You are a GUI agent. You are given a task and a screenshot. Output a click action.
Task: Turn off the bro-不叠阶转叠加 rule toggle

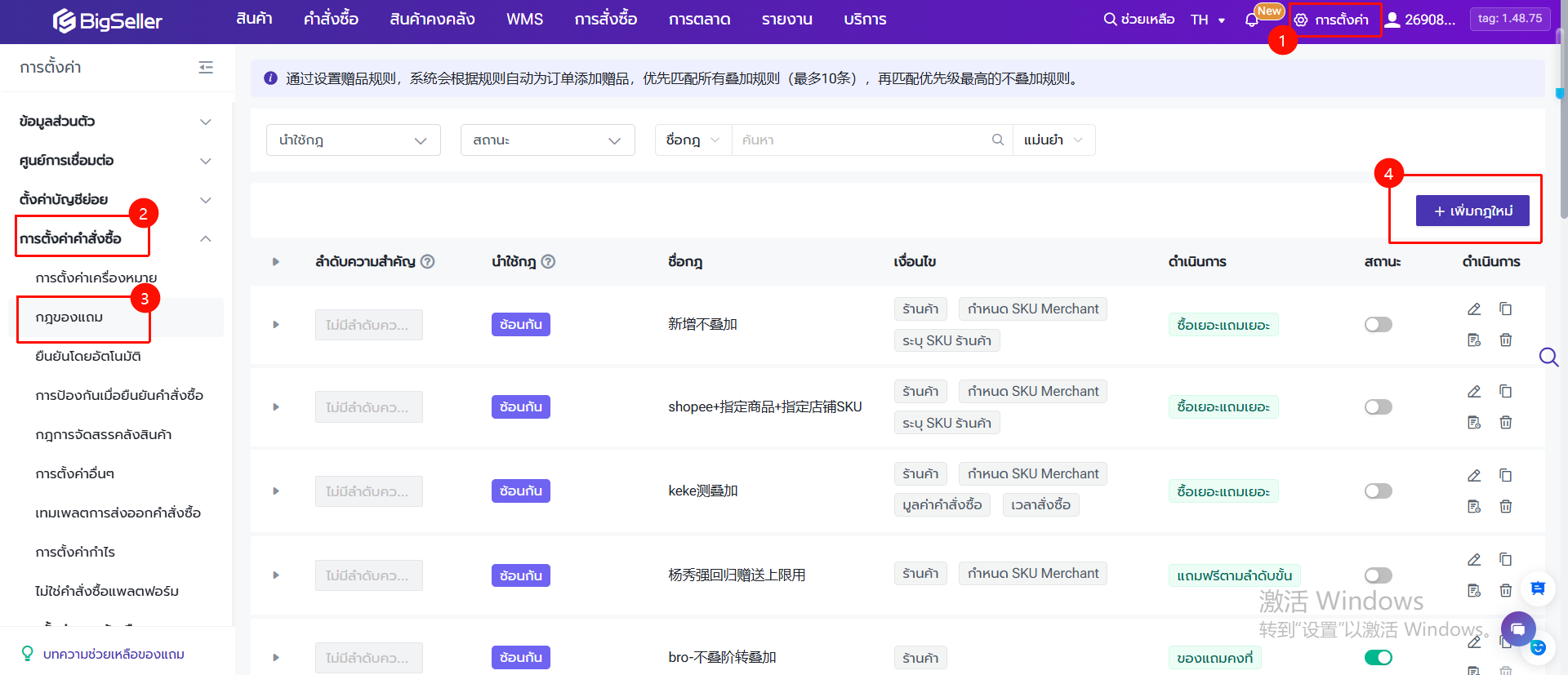tap(1378, 658)
